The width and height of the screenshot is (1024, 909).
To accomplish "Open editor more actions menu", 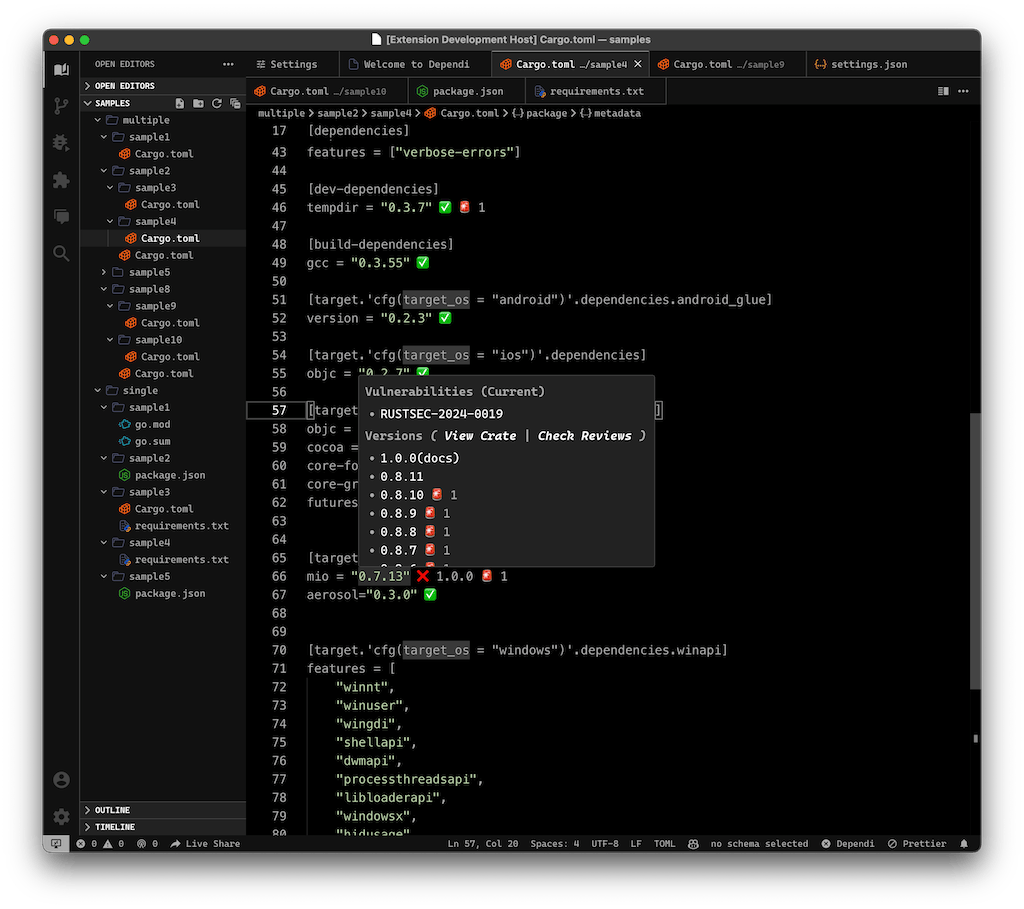I will [963, 91].
